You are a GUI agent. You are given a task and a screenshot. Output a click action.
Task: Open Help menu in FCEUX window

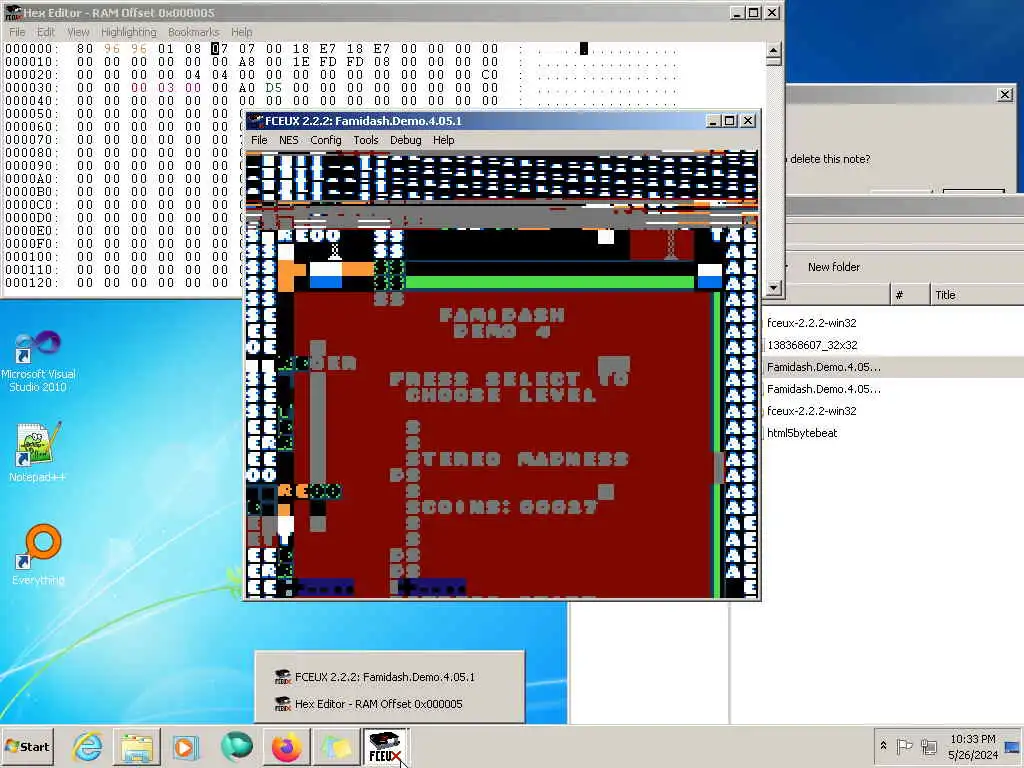[443, 140]
